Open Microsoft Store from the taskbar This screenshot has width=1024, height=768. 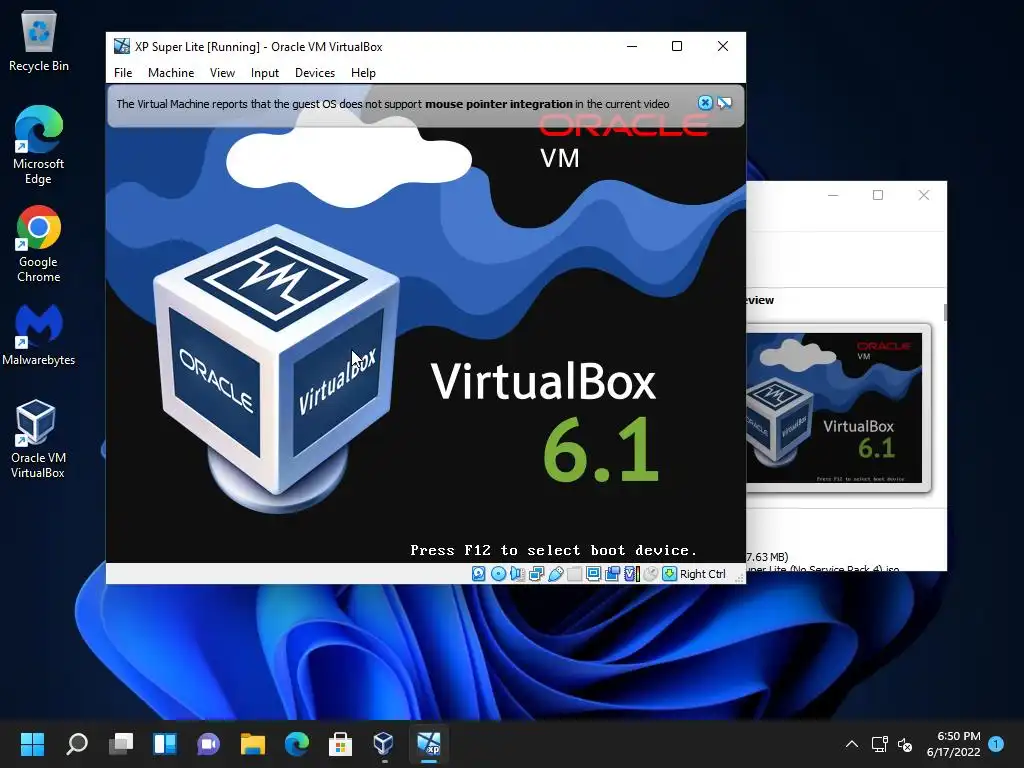[x=340, y=744]
